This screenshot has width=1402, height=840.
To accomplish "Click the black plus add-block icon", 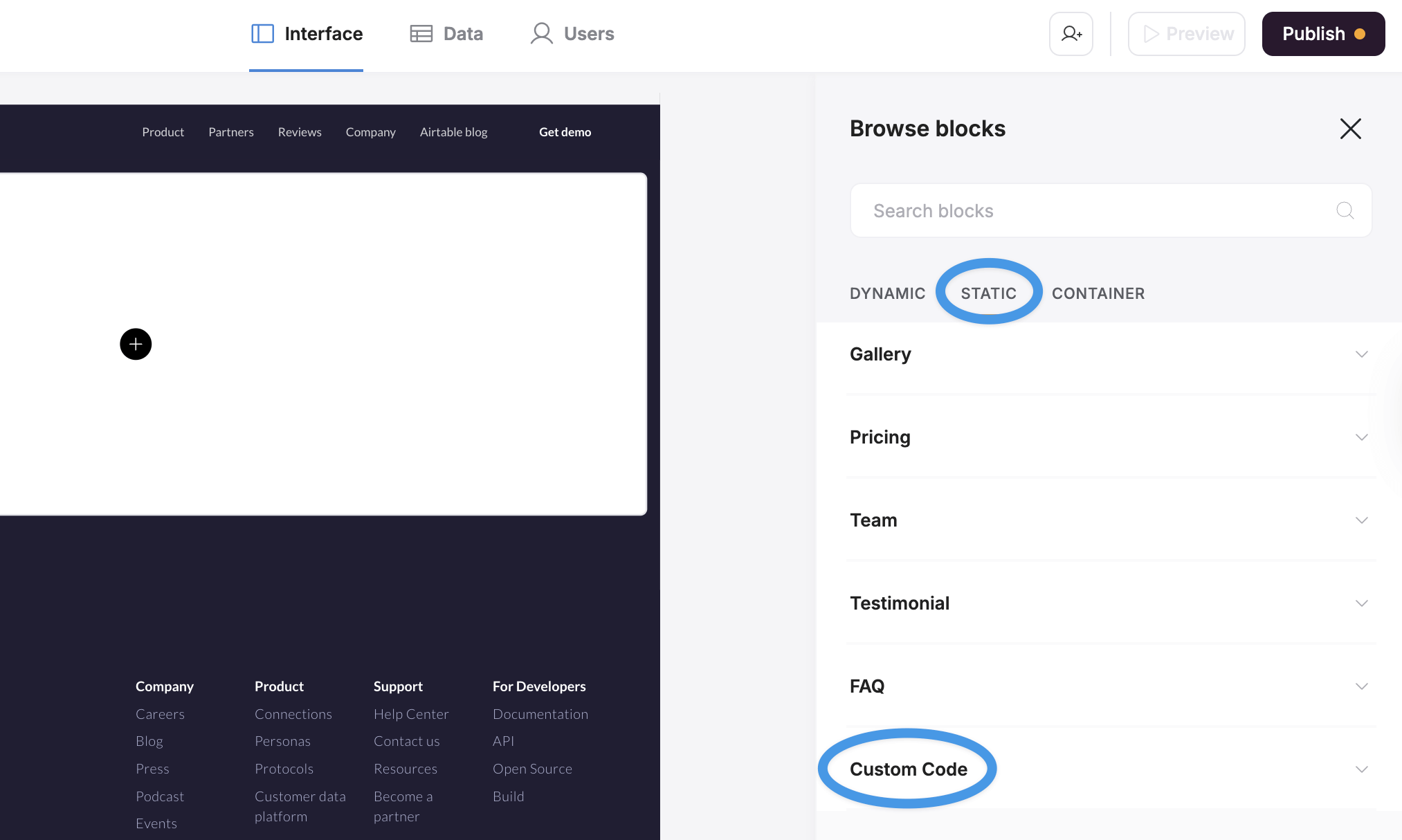I will (136, 344).
